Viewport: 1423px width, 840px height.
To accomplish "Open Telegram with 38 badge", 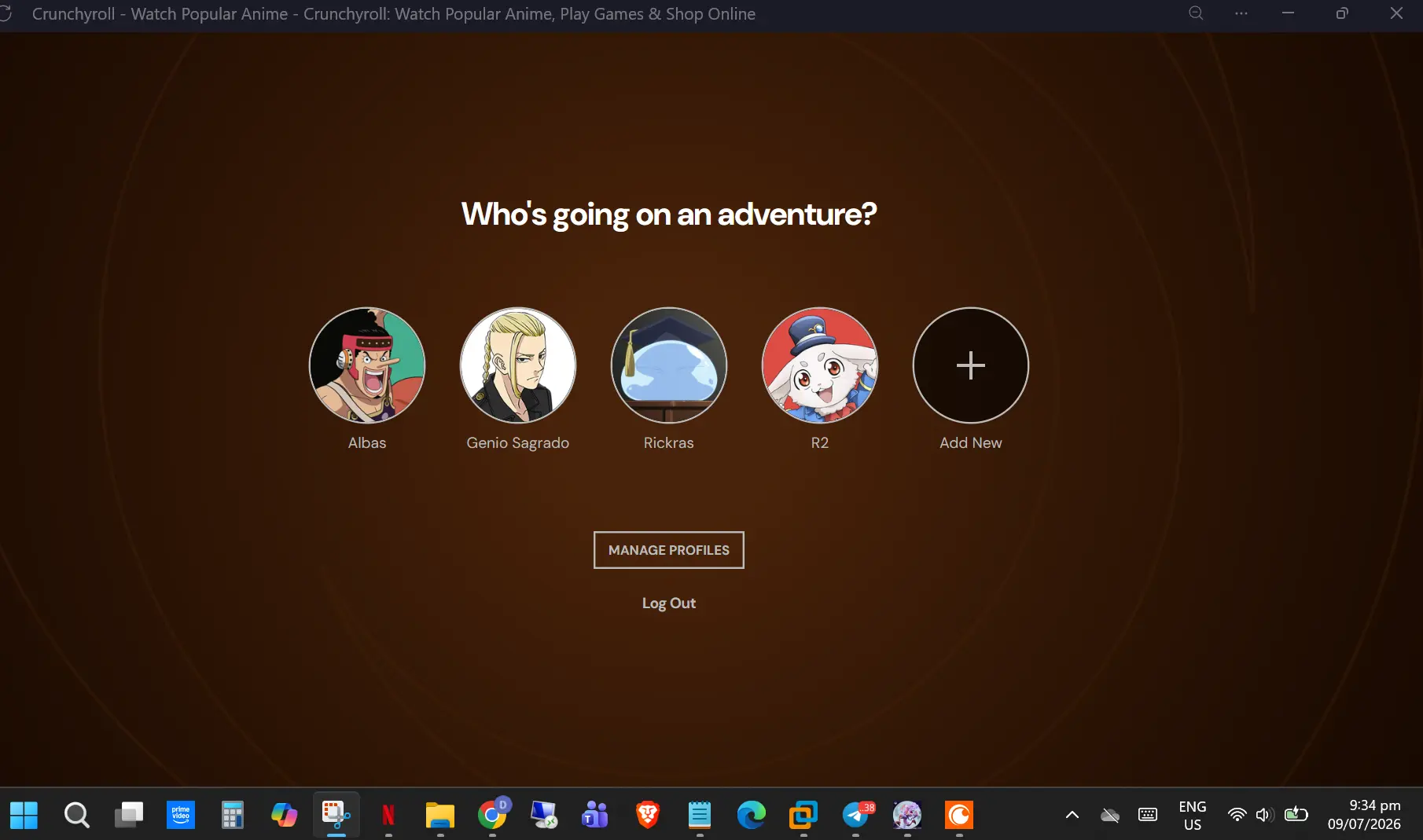I will coord(857,815).
